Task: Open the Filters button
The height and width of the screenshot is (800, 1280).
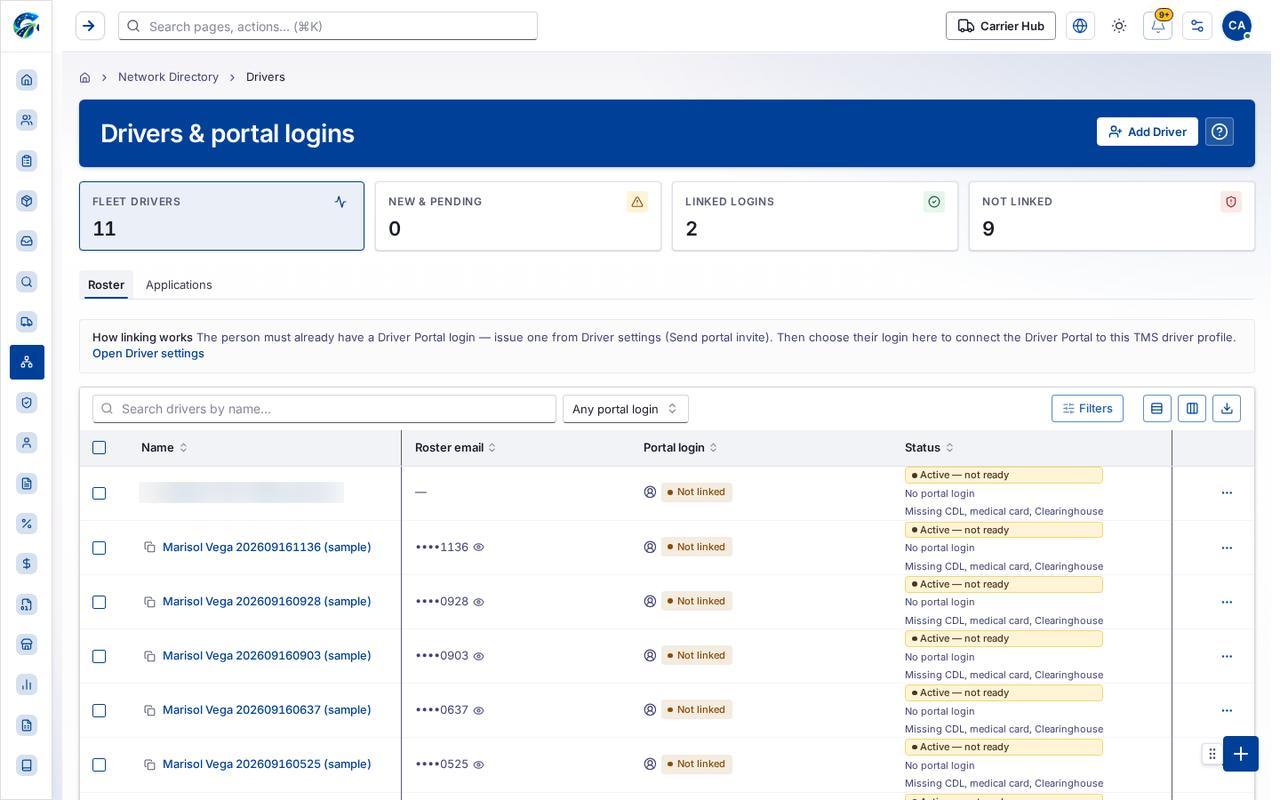Action: tap(1087, 408)
